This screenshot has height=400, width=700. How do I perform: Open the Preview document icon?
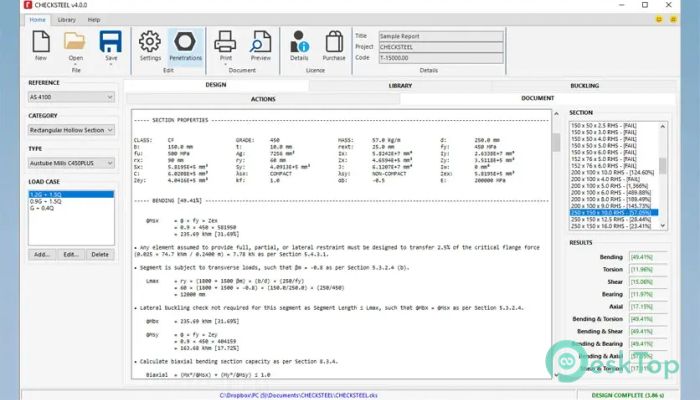tap(260, 42)
